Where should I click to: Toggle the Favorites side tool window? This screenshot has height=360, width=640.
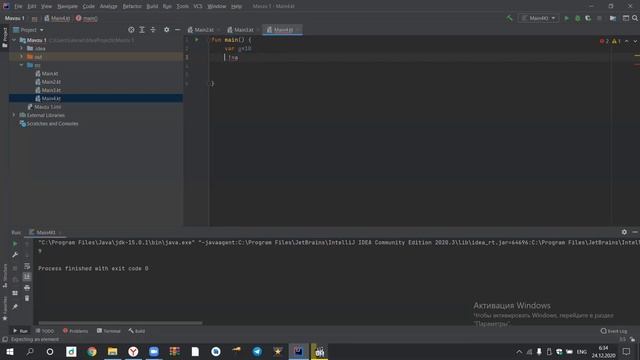[4, 308]
